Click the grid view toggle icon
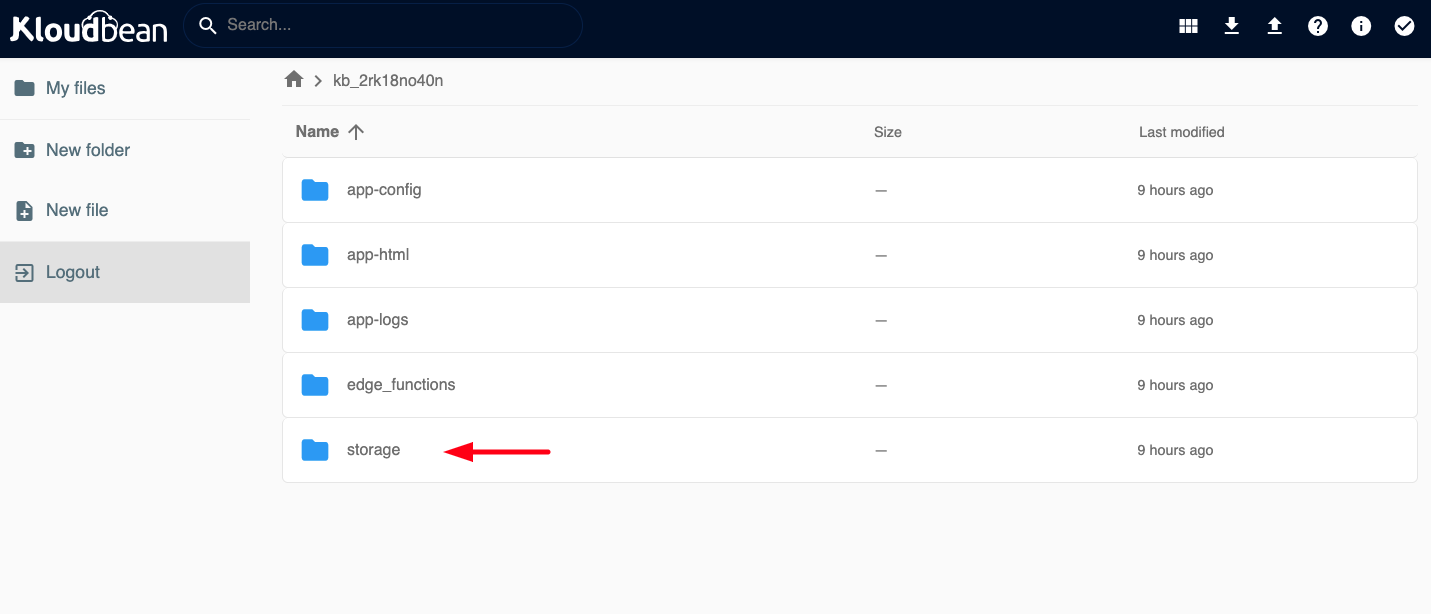This screenshot has width=1431, height=614. pyautogui.click(x=1188, y=27)
